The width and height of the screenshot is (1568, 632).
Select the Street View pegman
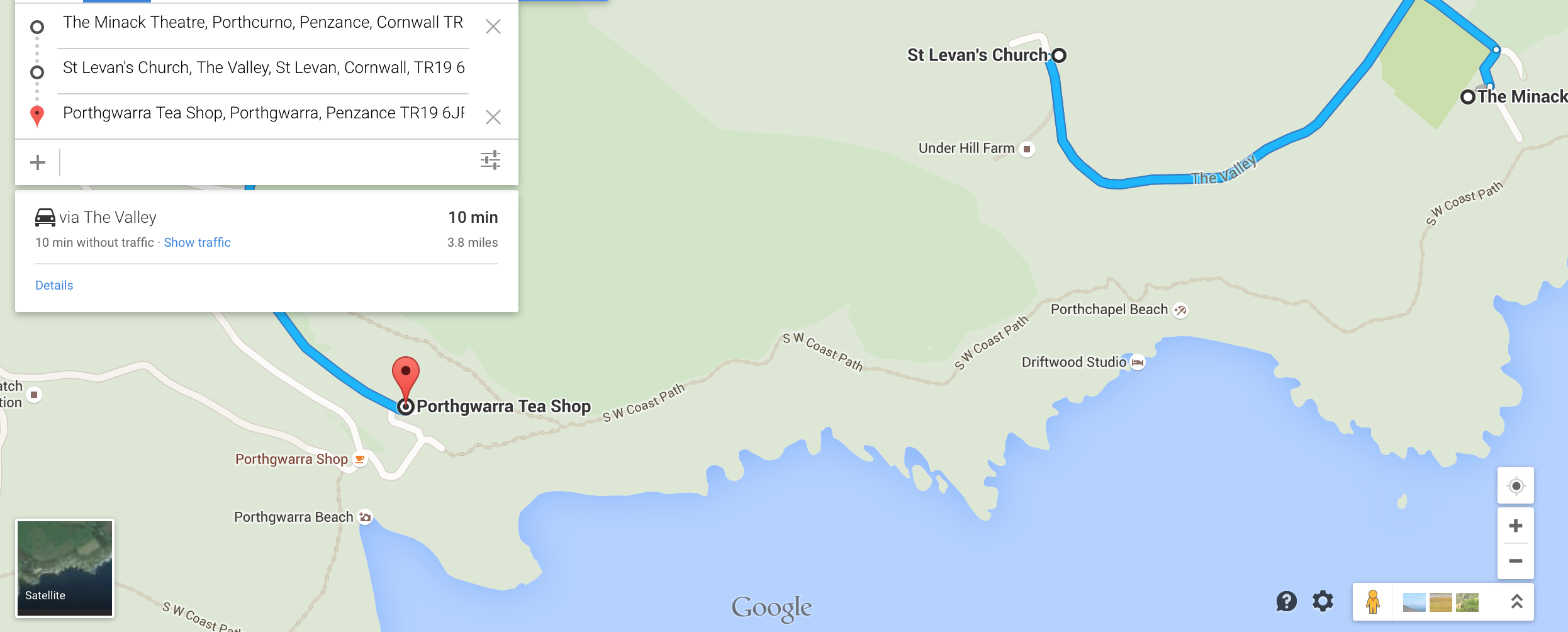[1373, 602]
